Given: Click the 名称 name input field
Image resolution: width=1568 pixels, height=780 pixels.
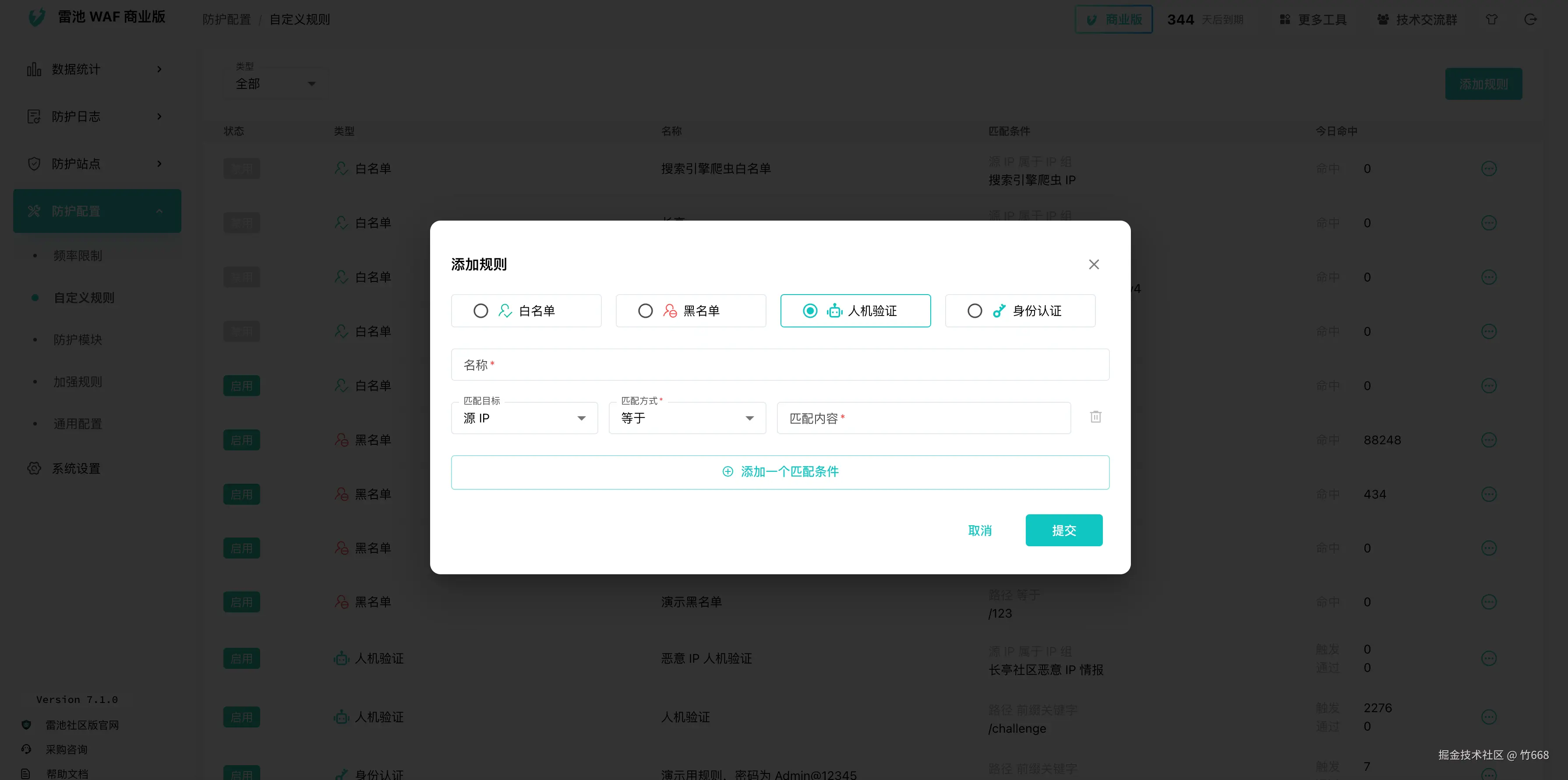Looking at the screenshot, I should (x=780, y=365).
